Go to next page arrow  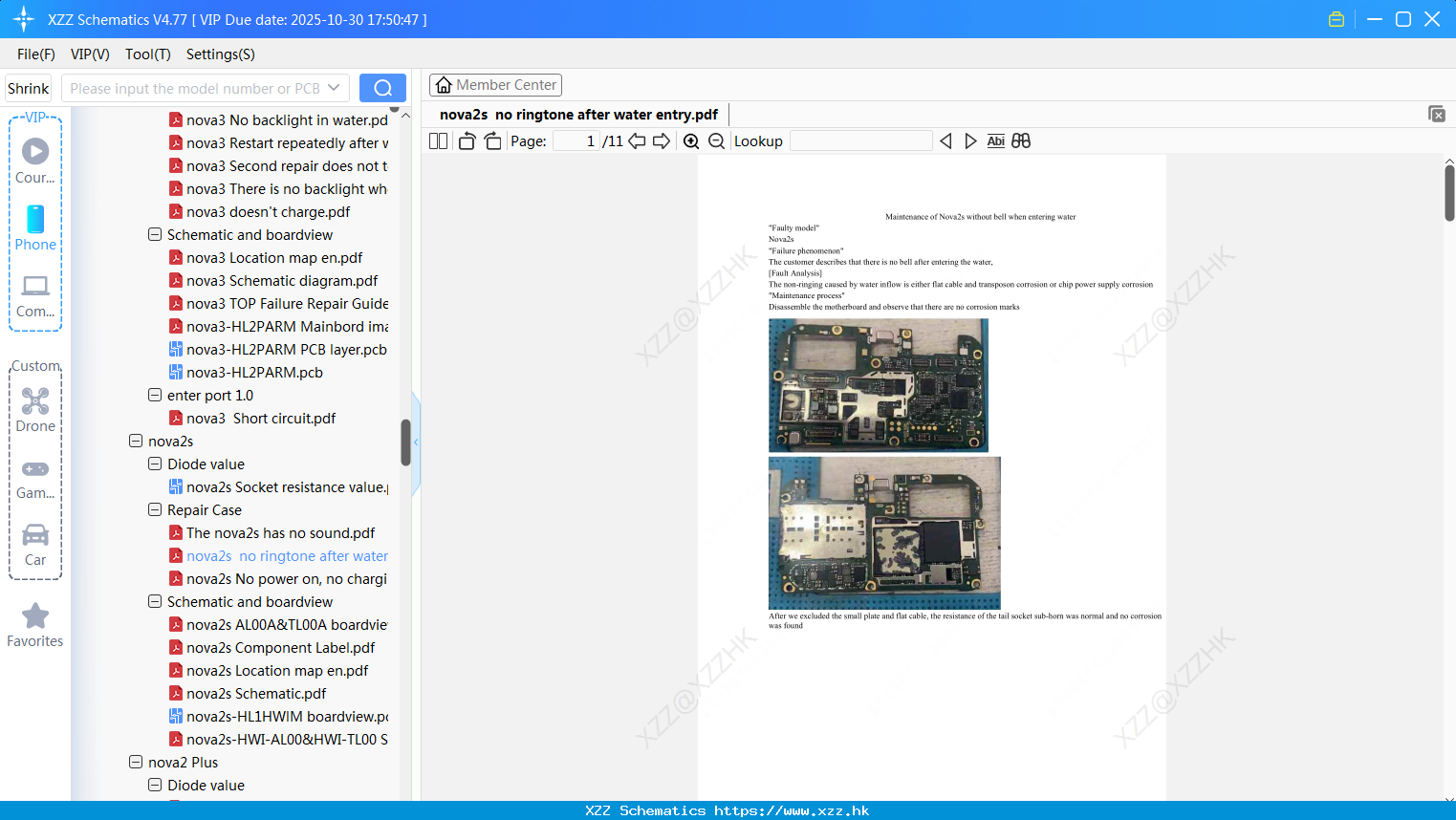tap(662, 140)
